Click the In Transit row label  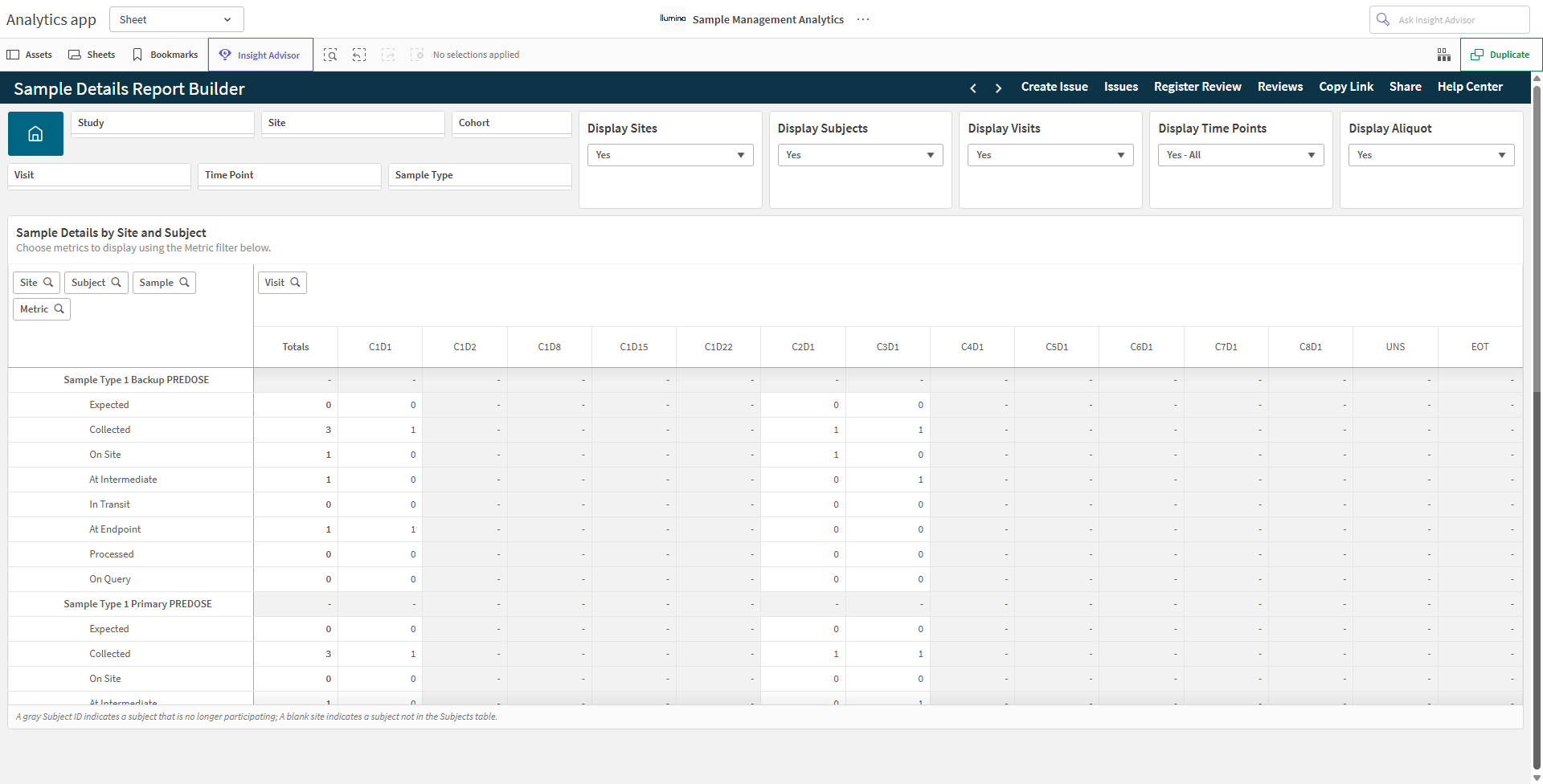click(x=109, y=504)
